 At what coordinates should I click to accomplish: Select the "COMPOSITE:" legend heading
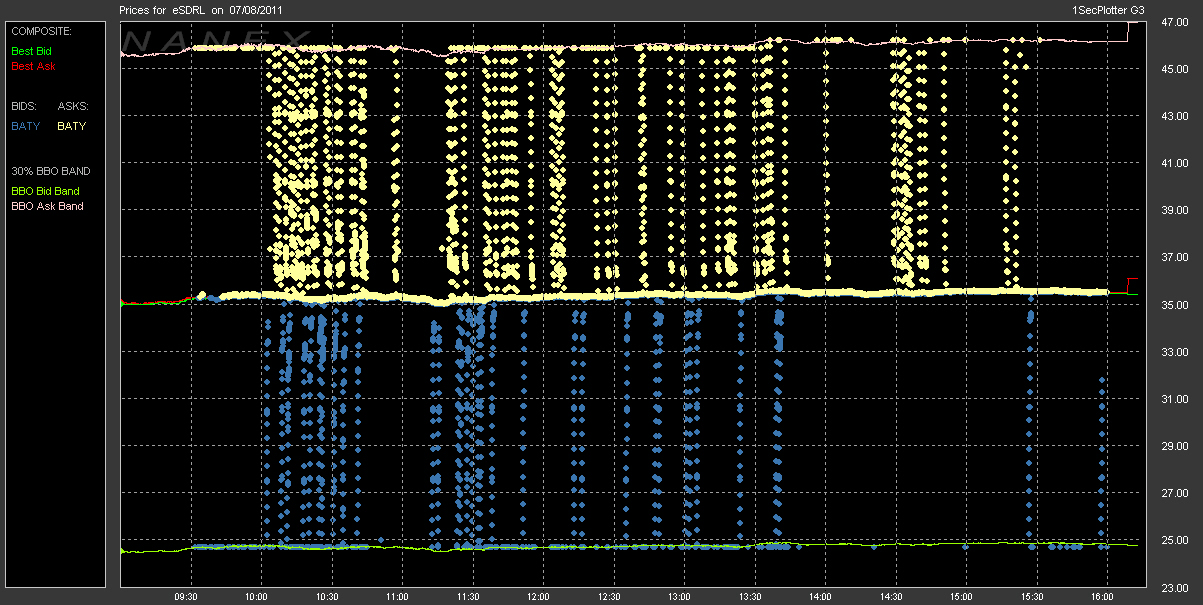coord(40,31)
